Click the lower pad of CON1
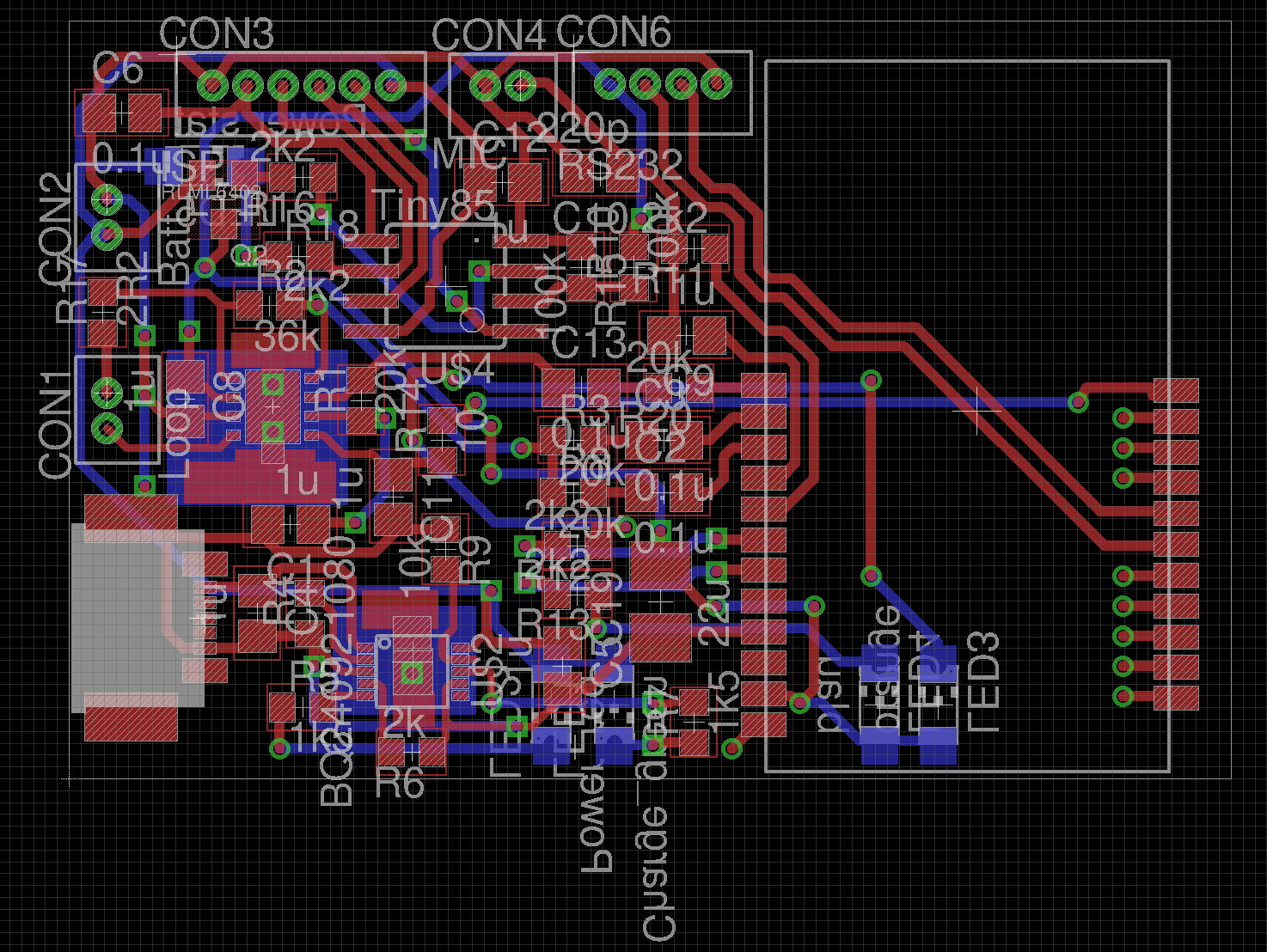Viewport: 1267px width, 952px height. [x=107, y=427]
